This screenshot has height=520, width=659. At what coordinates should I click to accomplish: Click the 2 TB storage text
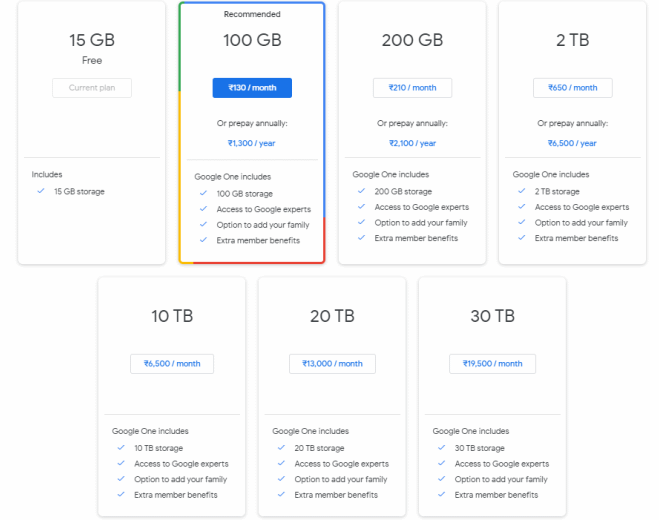(x=557, y=192)
